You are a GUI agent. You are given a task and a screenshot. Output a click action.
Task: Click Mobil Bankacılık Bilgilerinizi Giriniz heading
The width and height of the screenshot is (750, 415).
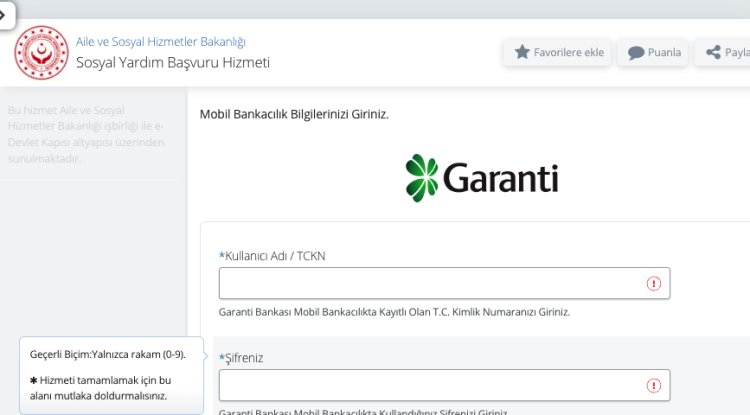coord(294,114)
